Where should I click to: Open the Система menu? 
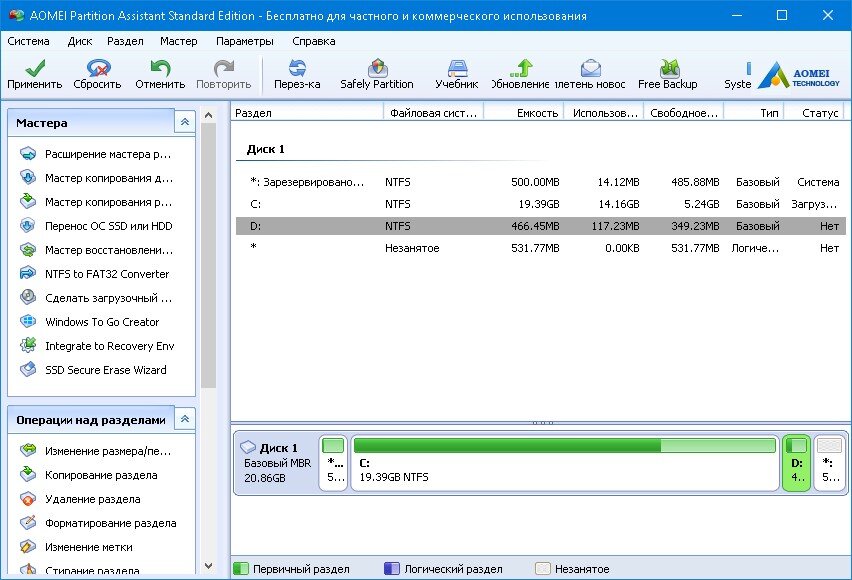point(28,41)
